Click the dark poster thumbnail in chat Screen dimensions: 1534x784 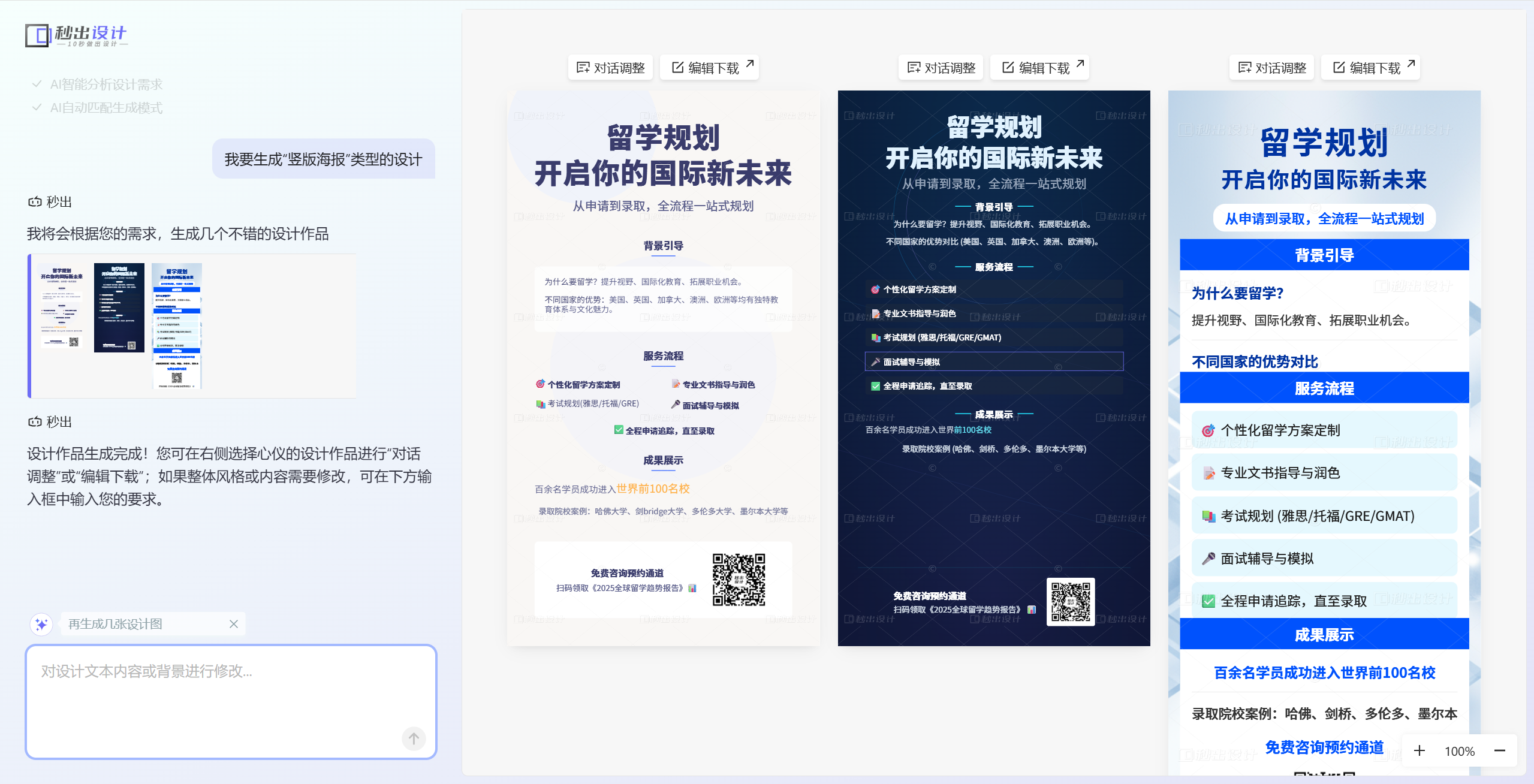coord(119,307)
